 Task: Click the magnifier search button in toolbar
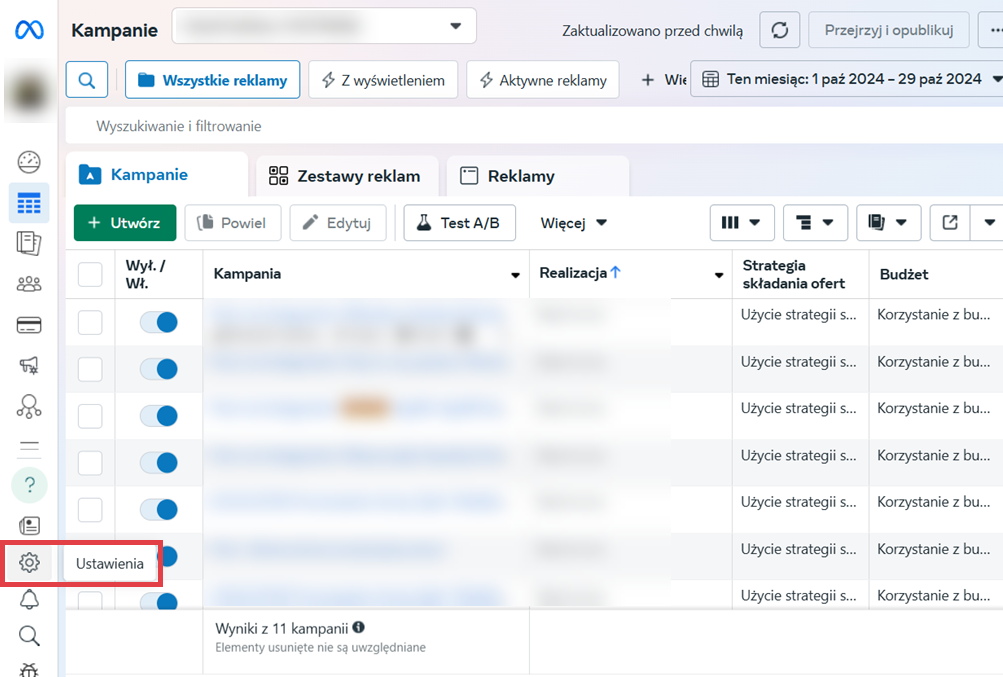[87, 80]
